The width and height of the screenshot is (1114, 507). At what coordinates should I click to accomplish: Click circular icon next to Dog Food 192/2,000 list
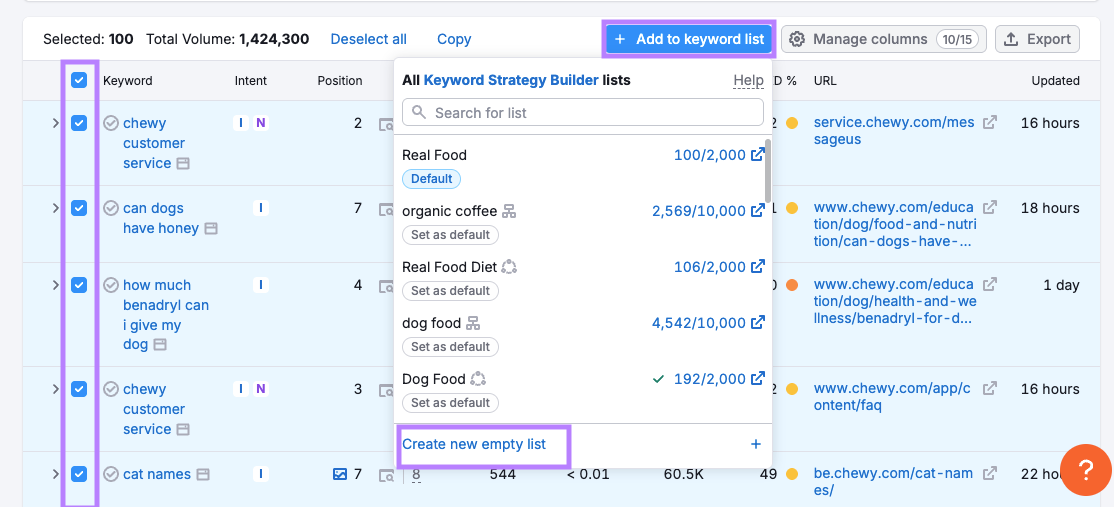[x=478, y=378]
